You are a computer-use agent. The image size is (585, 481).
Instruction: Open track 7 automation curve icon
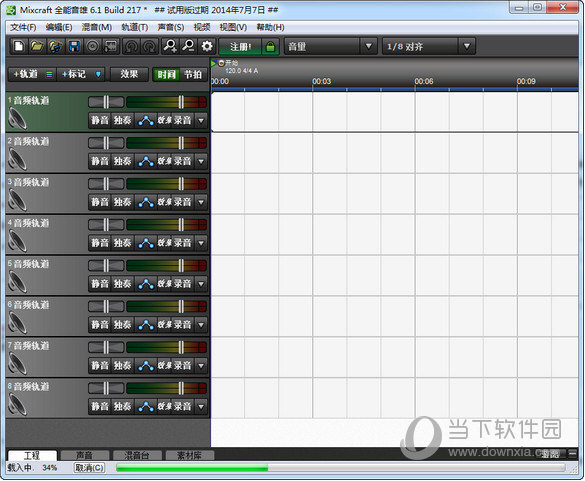pyautogui.click(x=146, y=365)
